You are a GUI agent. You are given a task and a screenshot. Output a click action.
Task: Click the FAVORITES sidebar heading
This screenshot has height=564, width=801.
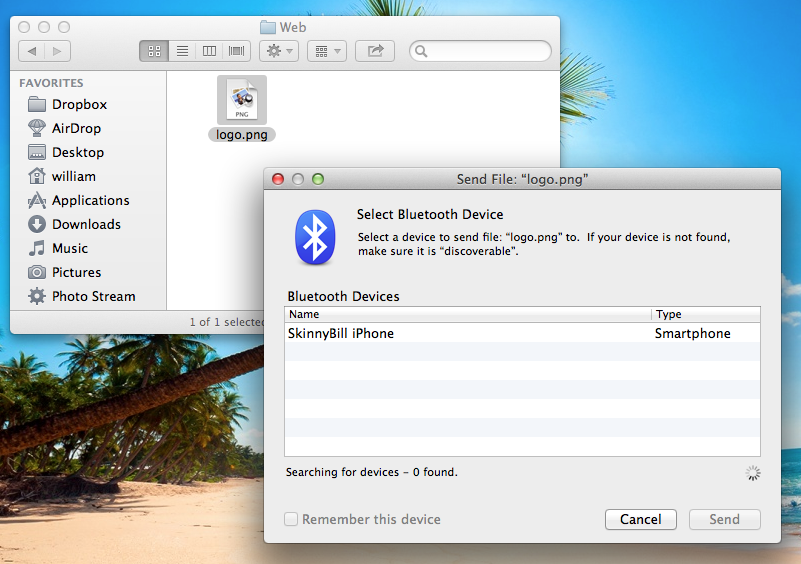[x=51, y=83]
